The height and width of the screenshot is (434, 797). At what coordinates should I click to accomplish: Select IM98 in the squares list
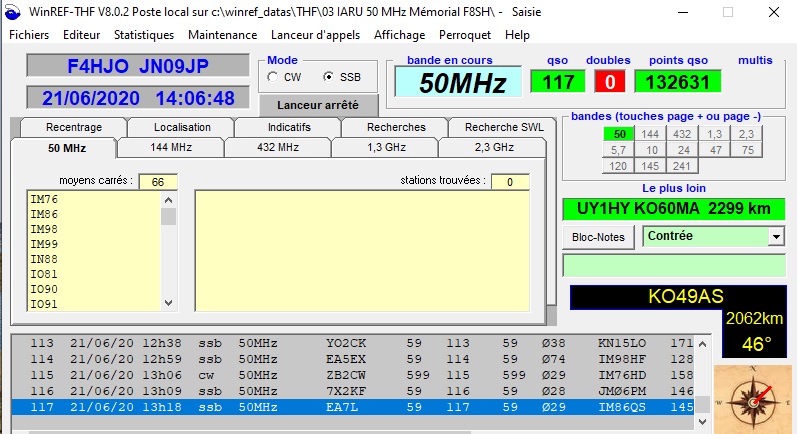(x=94, y=229)
